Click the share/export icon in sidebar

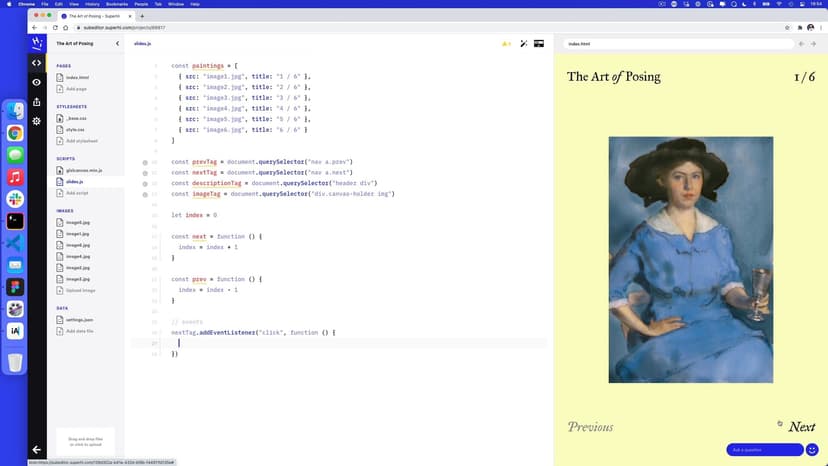[37, 101]
